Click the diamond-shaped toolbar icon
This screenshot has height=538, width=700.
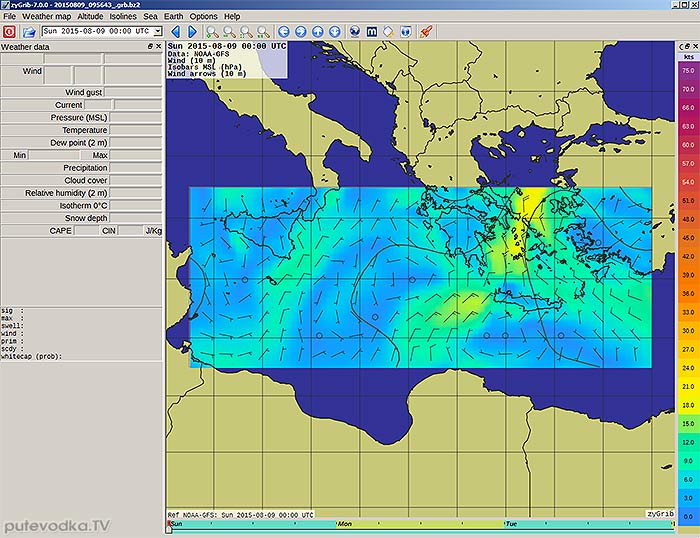coord(389,32)
